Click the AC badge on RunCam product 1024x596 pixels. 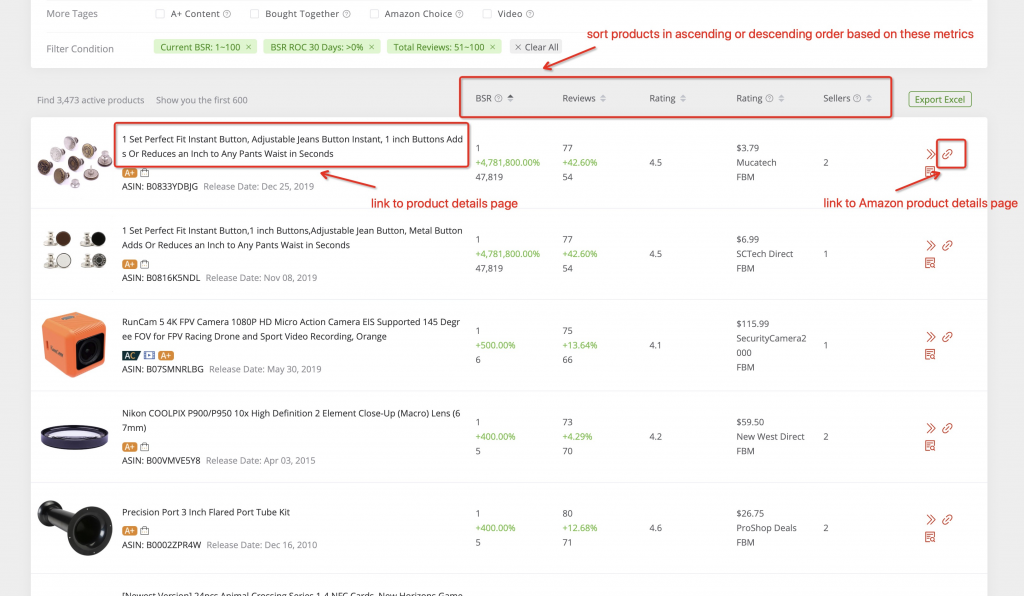[x=131, y=356]
